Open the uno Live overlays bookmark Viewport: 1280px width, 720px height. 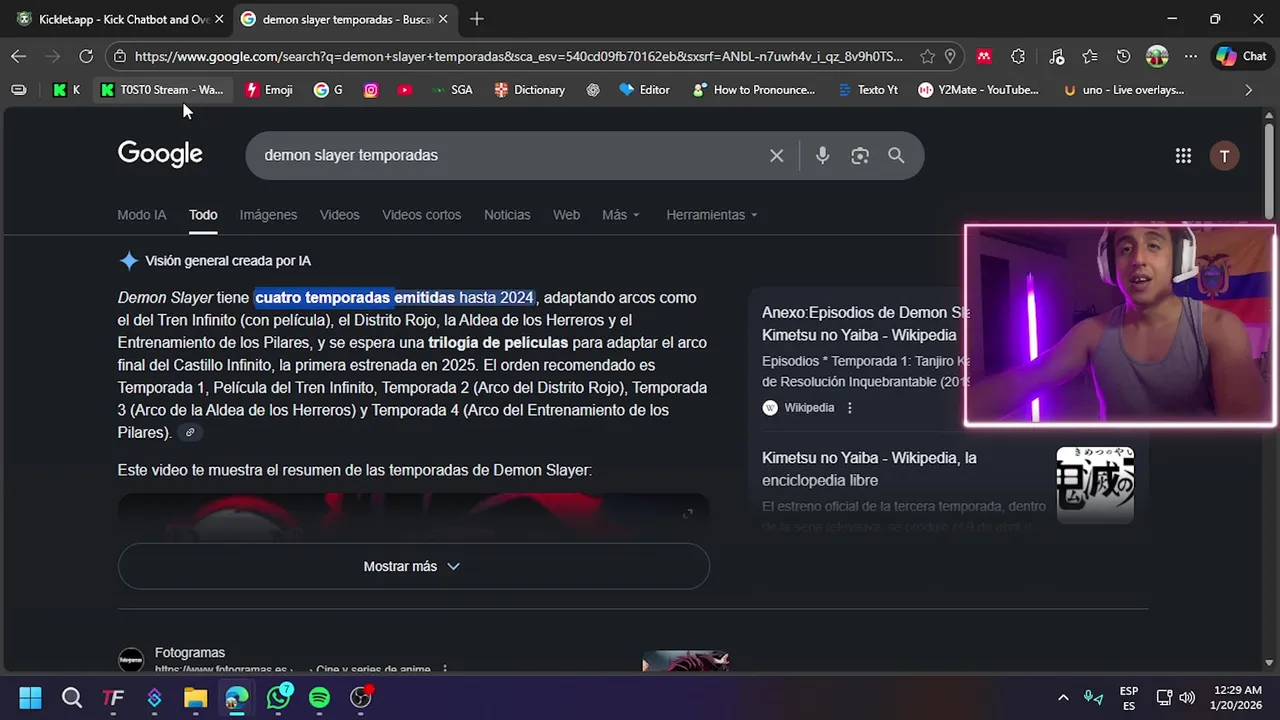[x=1124, y=89]
